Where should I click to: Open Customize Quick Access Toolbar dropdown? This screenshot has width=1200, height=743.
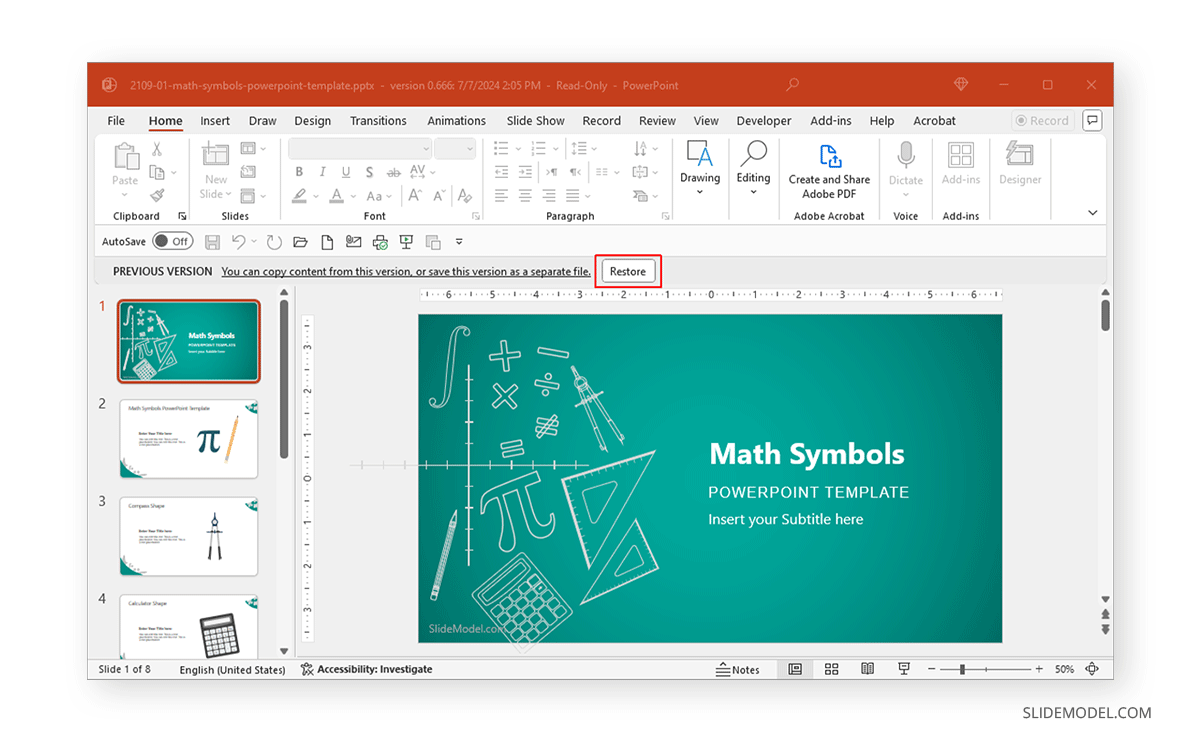point(459,242)
